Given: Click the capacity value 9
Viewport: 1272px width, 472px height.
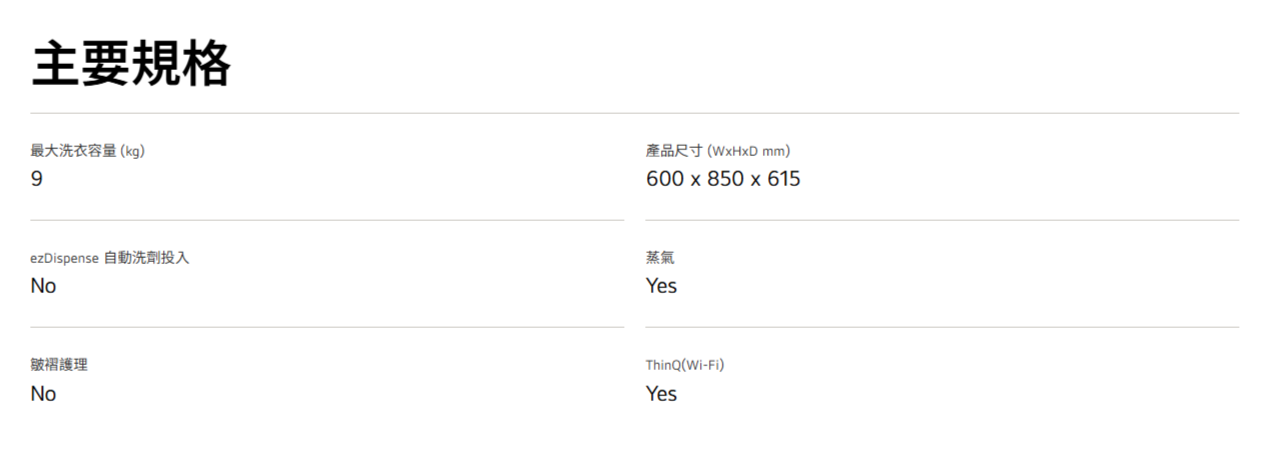Looking at the screenshot, I should [37, 179].
